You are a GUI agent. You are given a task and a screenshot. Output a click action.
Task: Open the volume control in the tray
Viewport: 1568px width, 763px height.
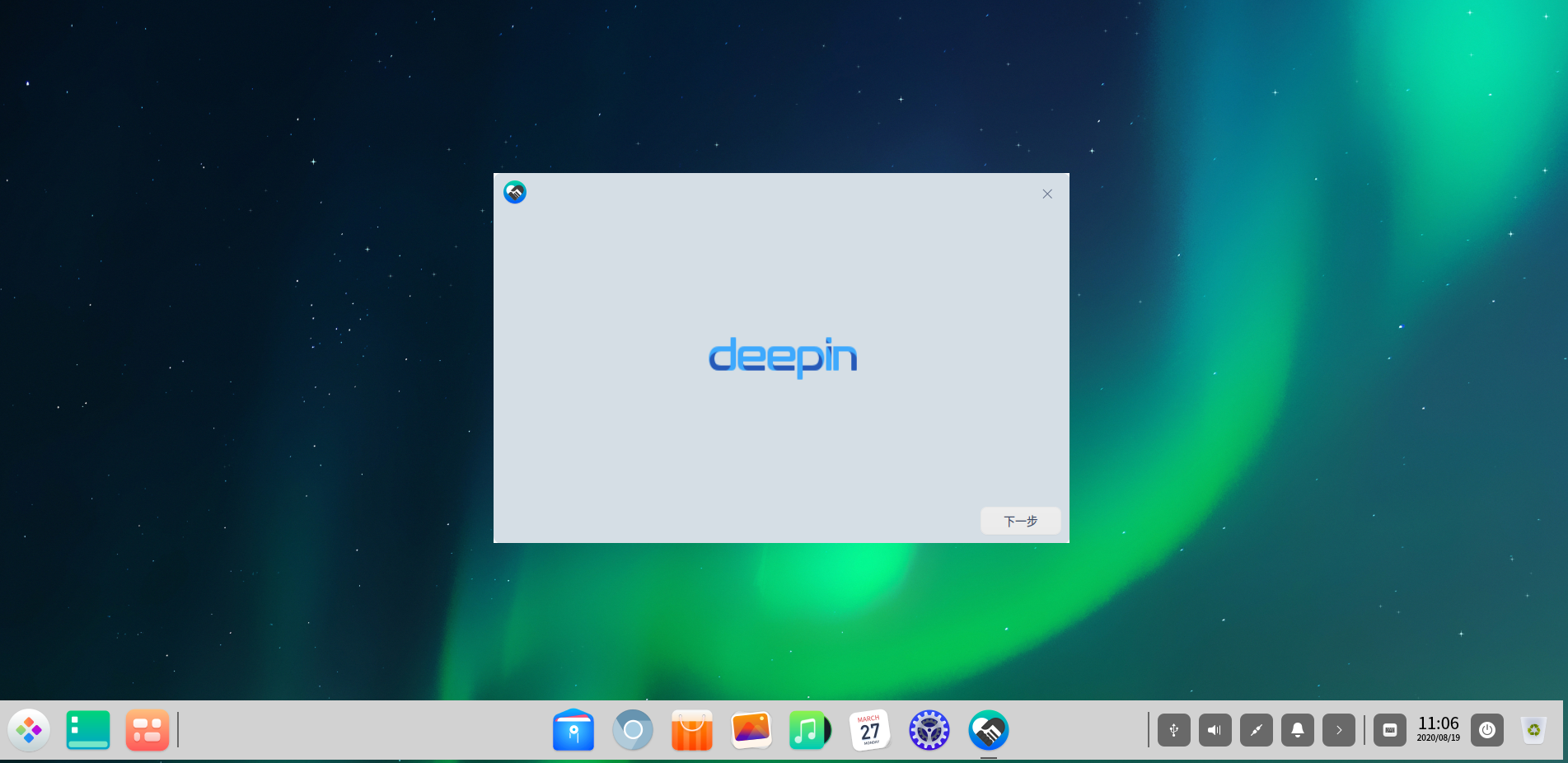[x=1215, y=730]
